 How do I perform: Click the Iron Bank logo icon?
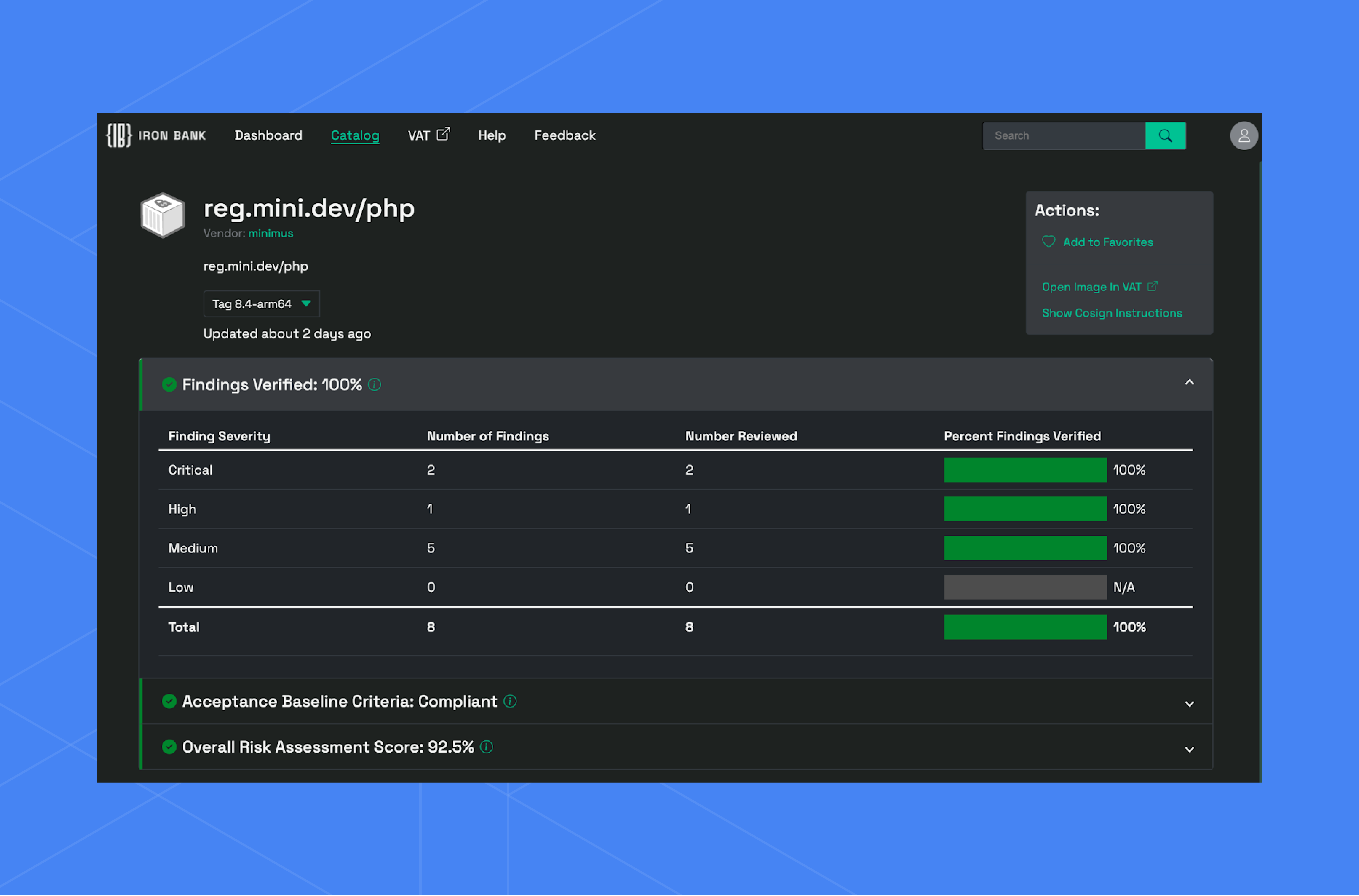click(119, 136)
